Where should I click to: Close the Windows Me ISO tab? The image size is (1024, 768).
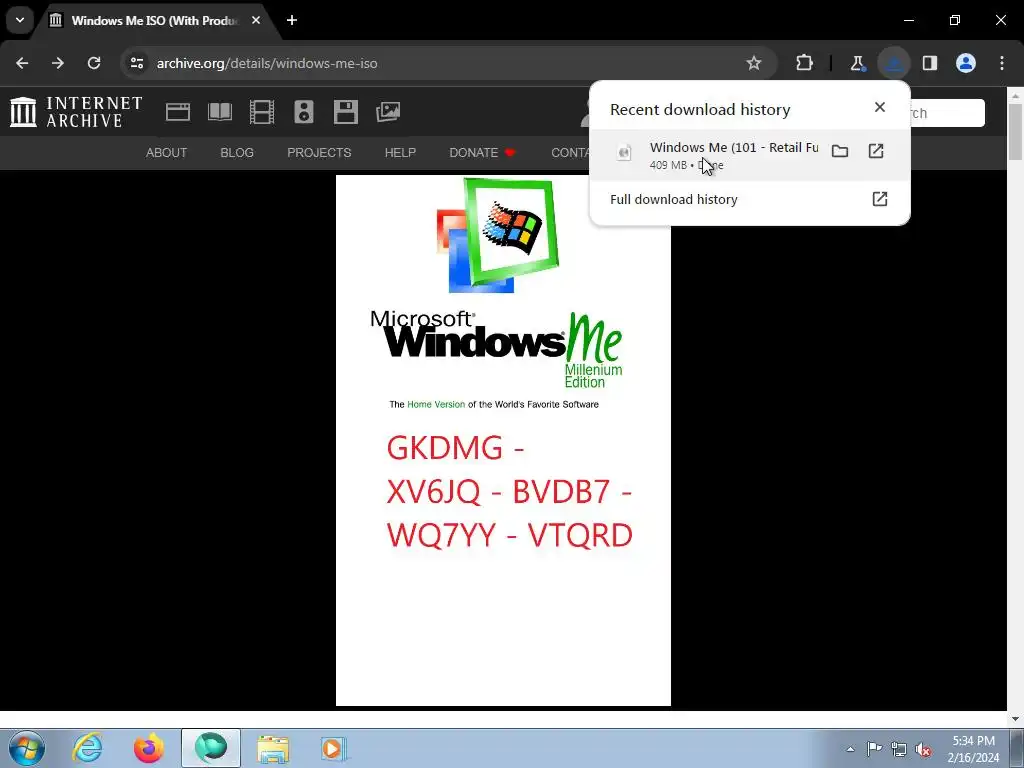coord(256,20)
